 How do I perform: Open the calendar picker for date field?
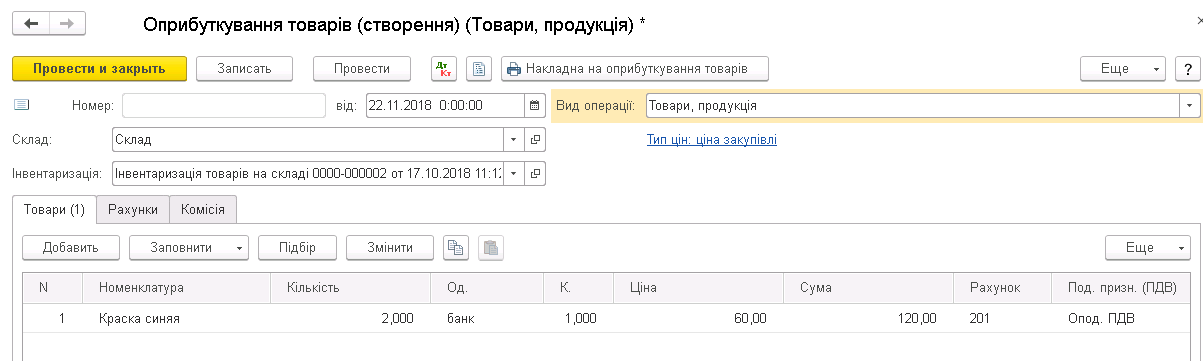[x=535, y=105]
